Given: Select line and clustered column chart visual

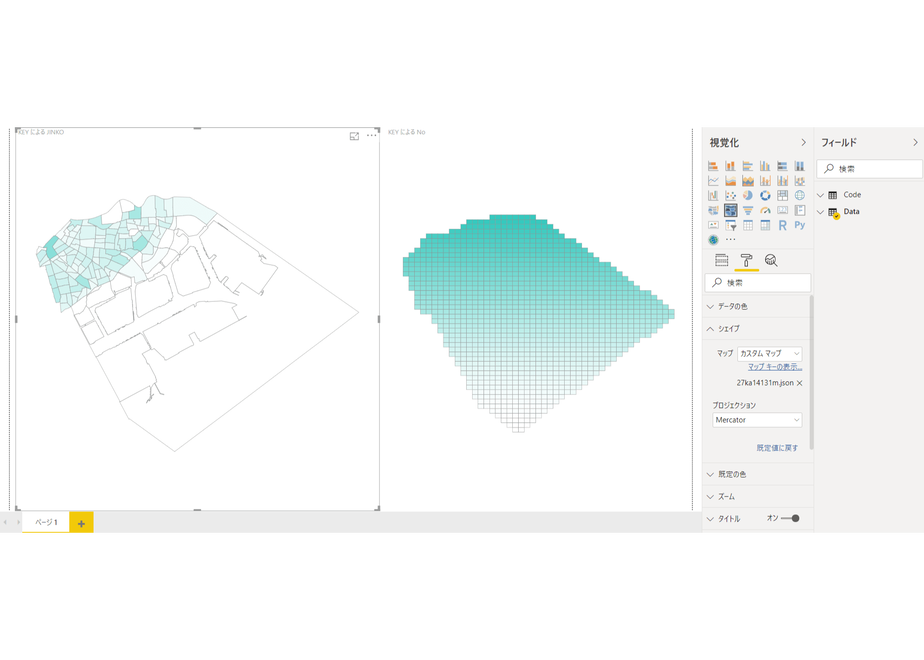Looking at the screenshot, I should (x=783, y=180).
